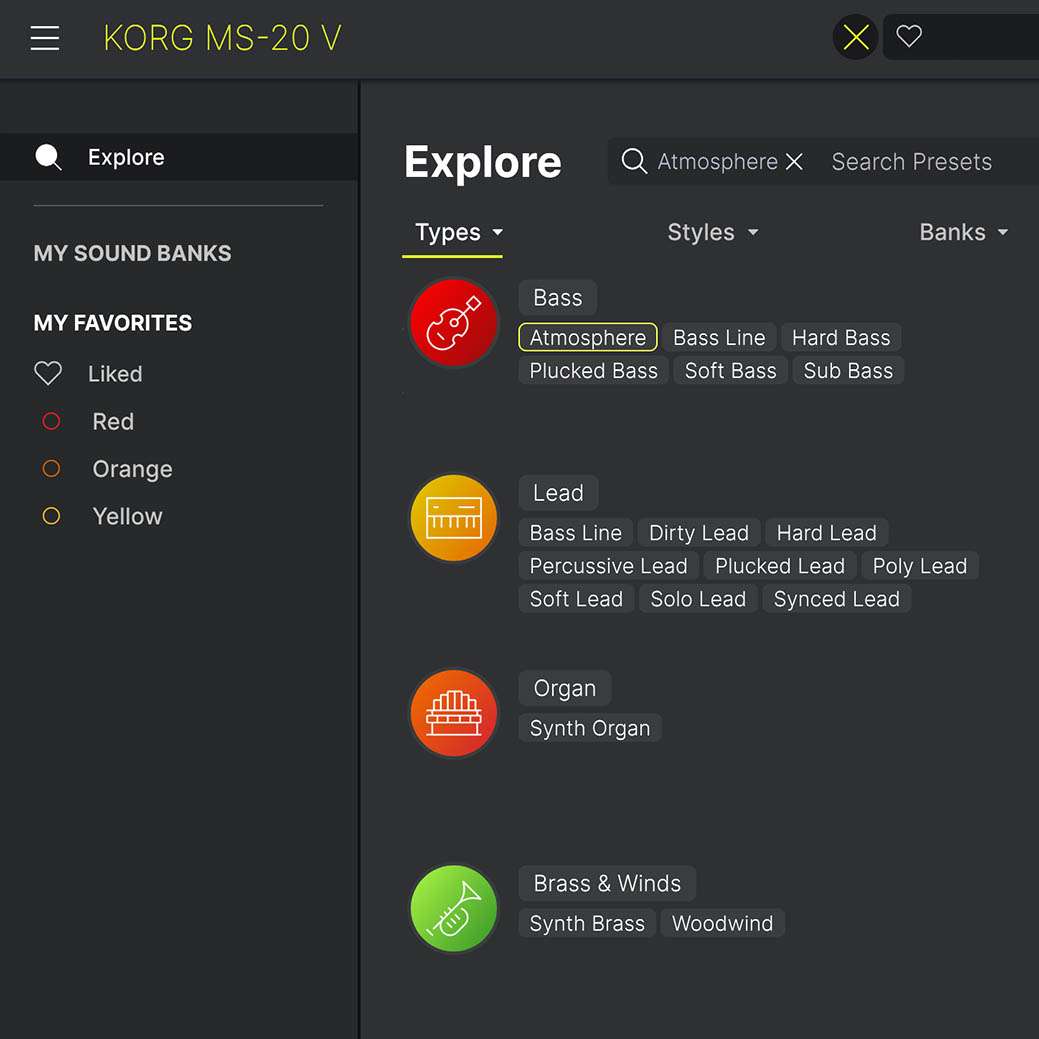Screen dimensions: 1039x1039
Task: Toggle the Sub Bass filter tag
Action: click(x=848, y=370)
